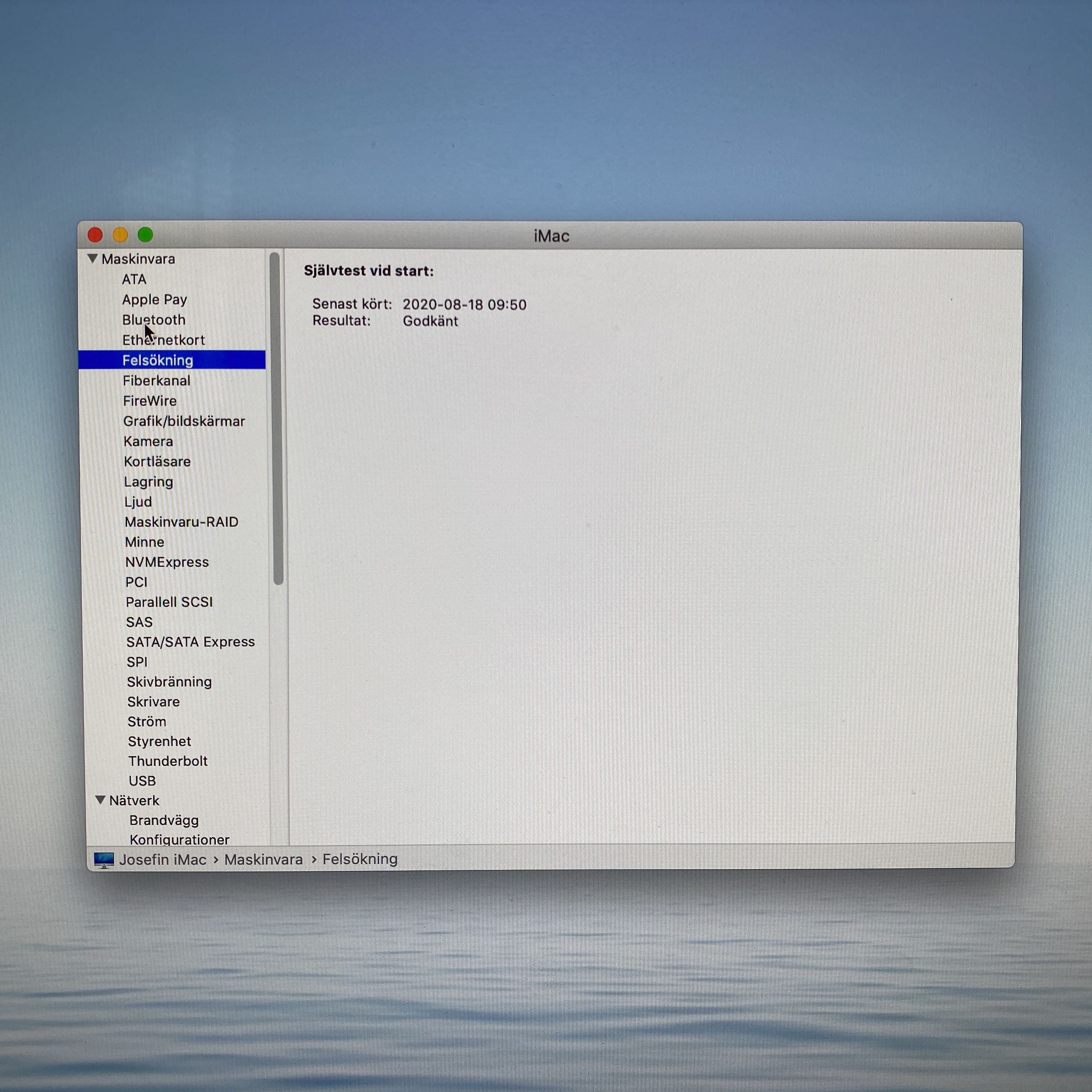Select Thunderbolt in the sidebar

(168, 761)
